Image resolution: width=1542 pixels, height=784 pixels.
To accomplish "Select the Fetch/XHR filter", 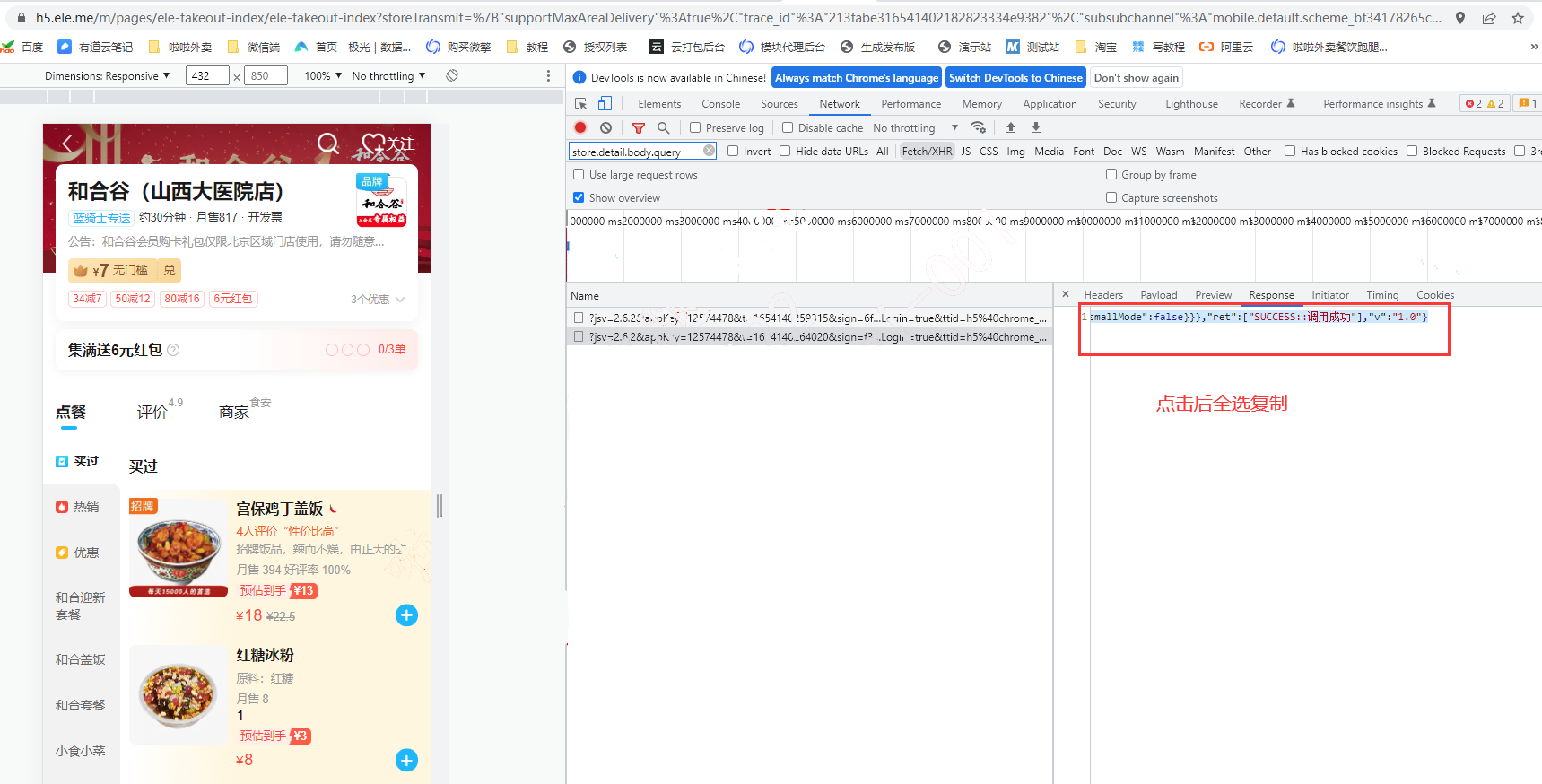I will coord(927,151).
